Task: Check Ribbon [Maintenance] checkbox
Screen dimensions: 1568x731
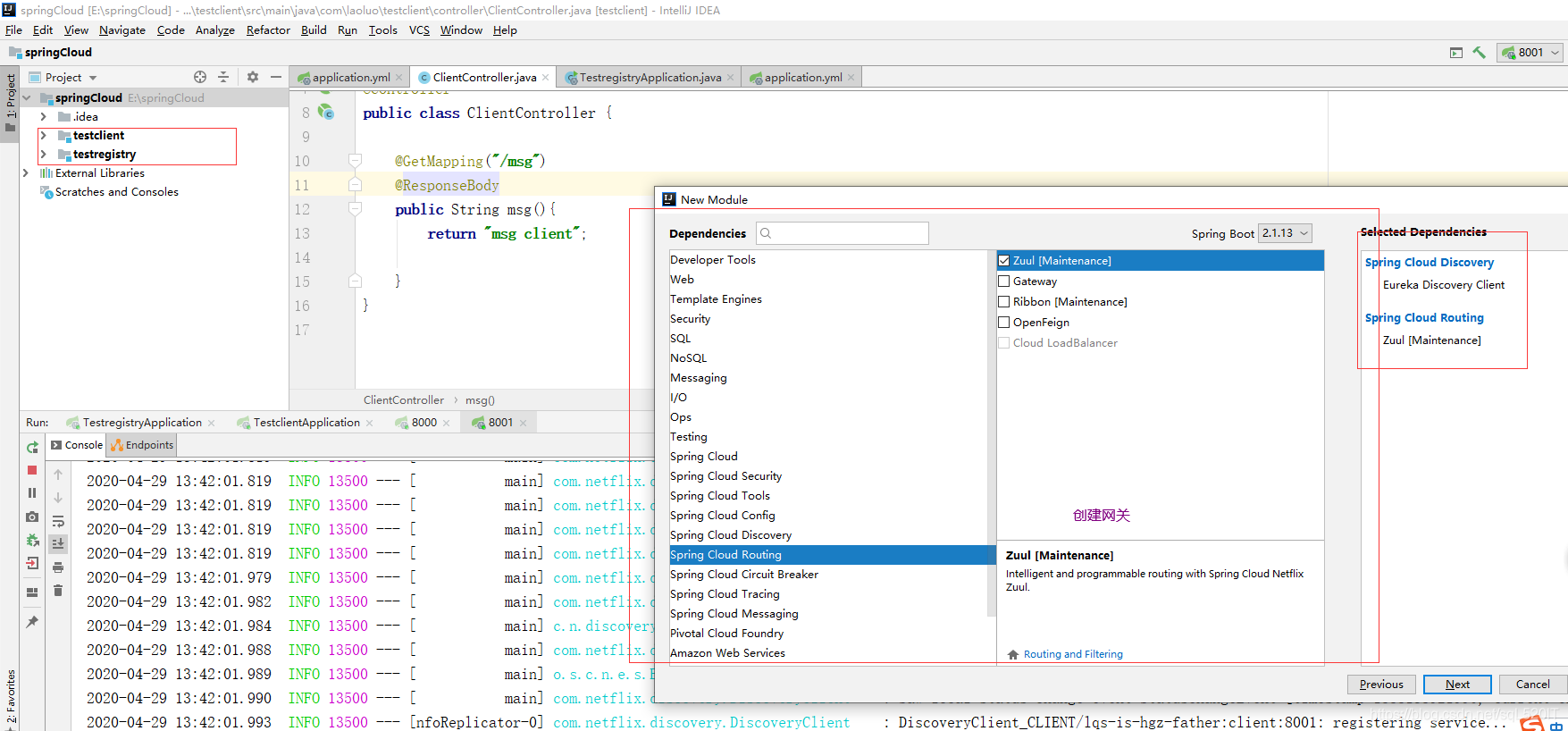Action: tap(1004, 302)
